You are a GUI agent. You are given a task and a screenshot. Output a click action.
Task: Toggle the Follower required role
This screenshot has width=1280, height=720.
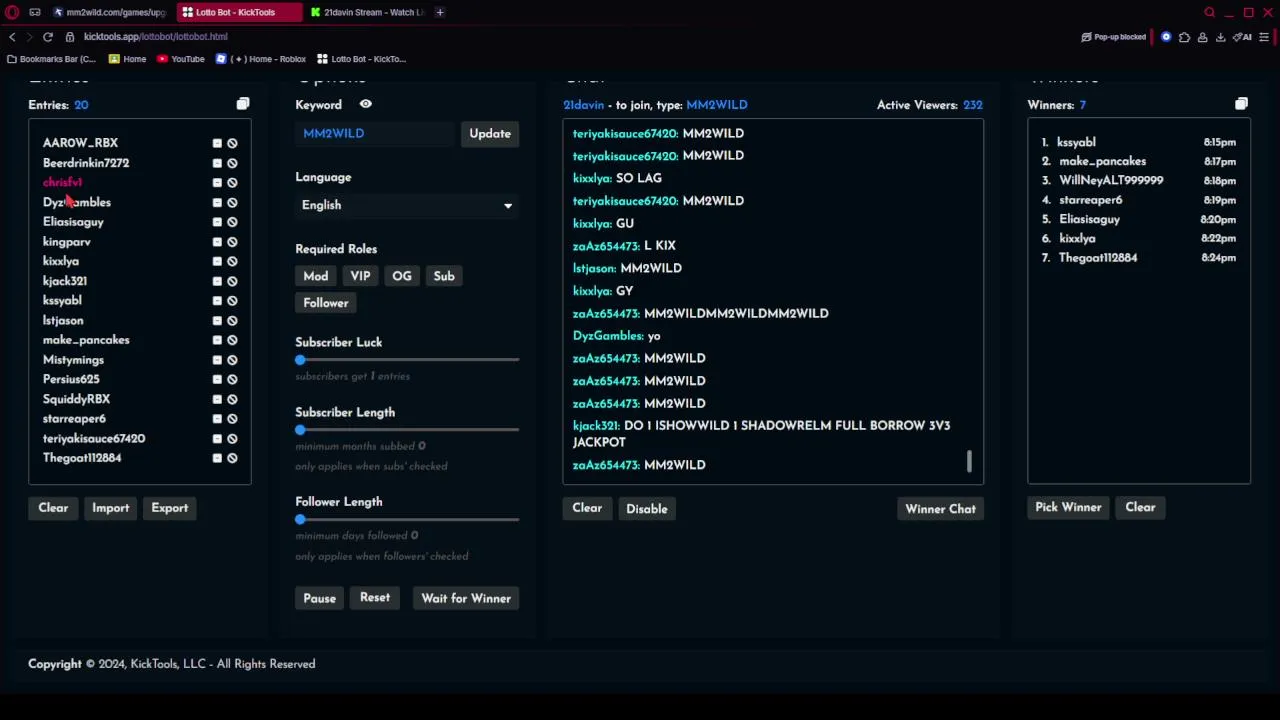pyautogui.click(x=326, y=303)
